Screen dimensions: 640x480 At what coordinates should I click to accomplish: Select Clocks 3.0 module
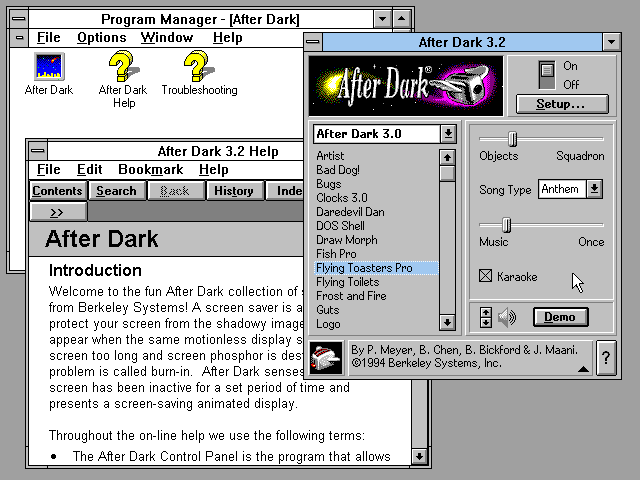tap(376, 198)
